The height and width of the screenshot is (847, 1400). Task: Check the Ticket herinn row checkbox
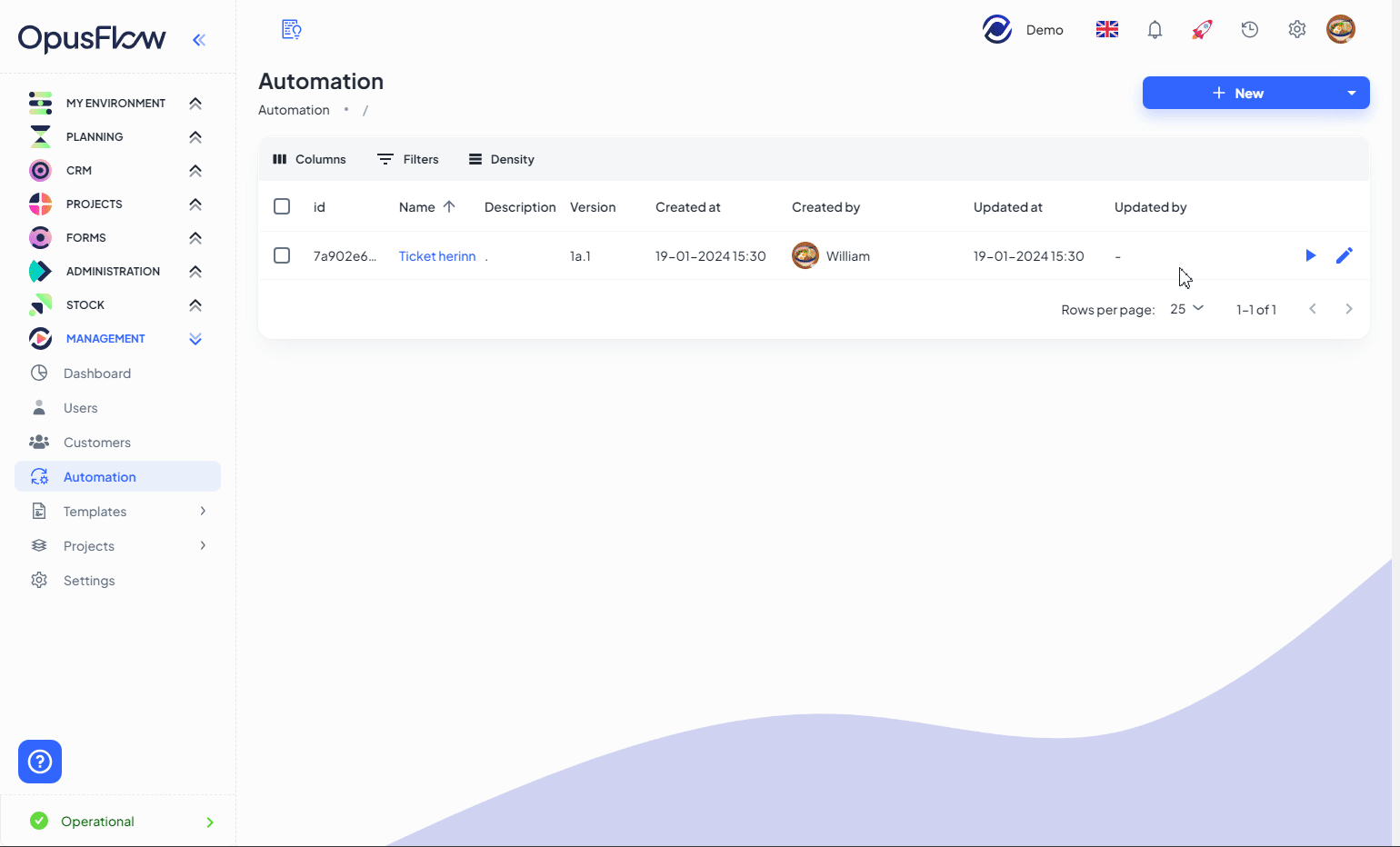click(282, 255)
